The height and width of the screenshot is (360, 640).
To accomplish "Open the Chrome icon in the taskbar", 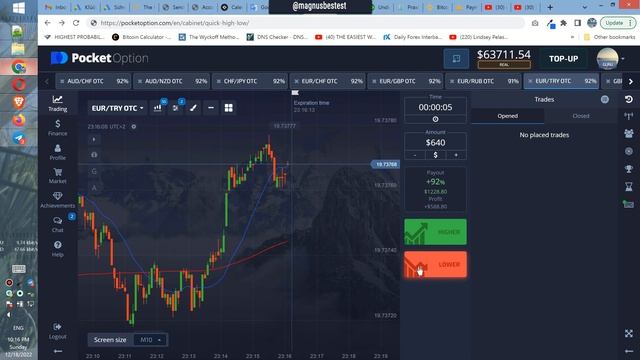I will [x=19, y=67].
